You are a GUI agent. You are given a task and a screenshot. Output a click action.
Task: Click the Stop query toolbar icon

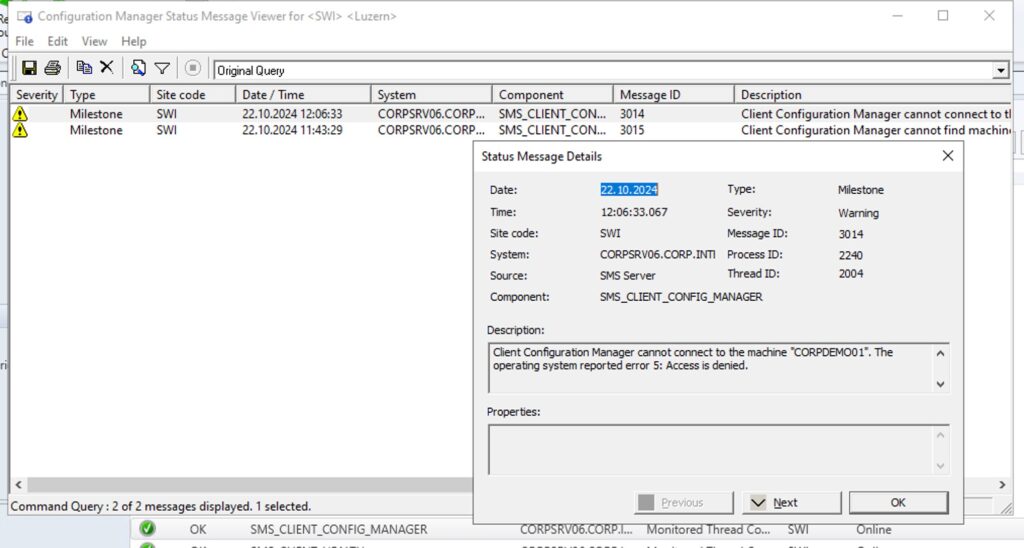[x=194, y=69]
